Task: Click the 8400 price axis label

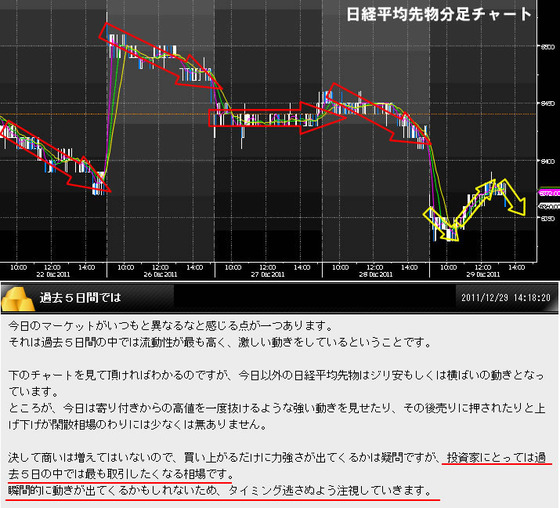Action: 548,161
